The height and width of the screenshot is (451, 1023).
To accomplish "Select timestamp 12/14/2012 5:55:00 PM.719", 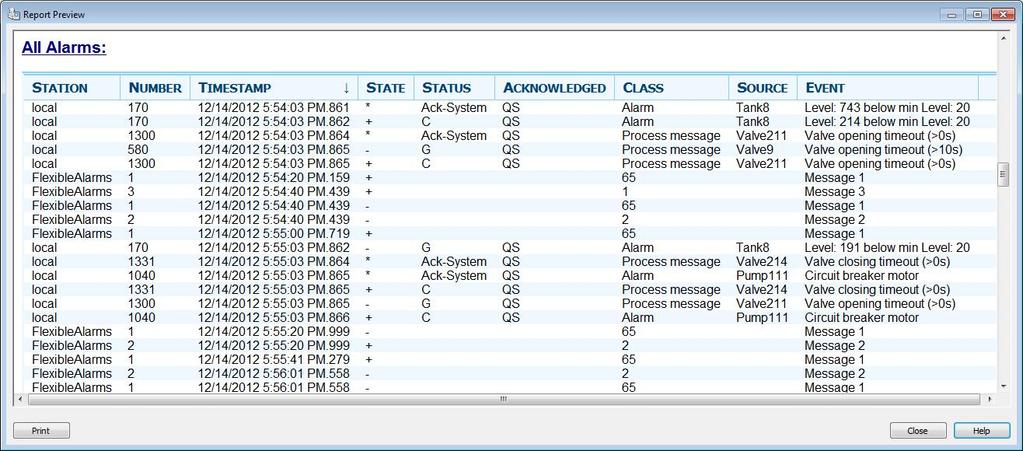I will pos(274,234).
